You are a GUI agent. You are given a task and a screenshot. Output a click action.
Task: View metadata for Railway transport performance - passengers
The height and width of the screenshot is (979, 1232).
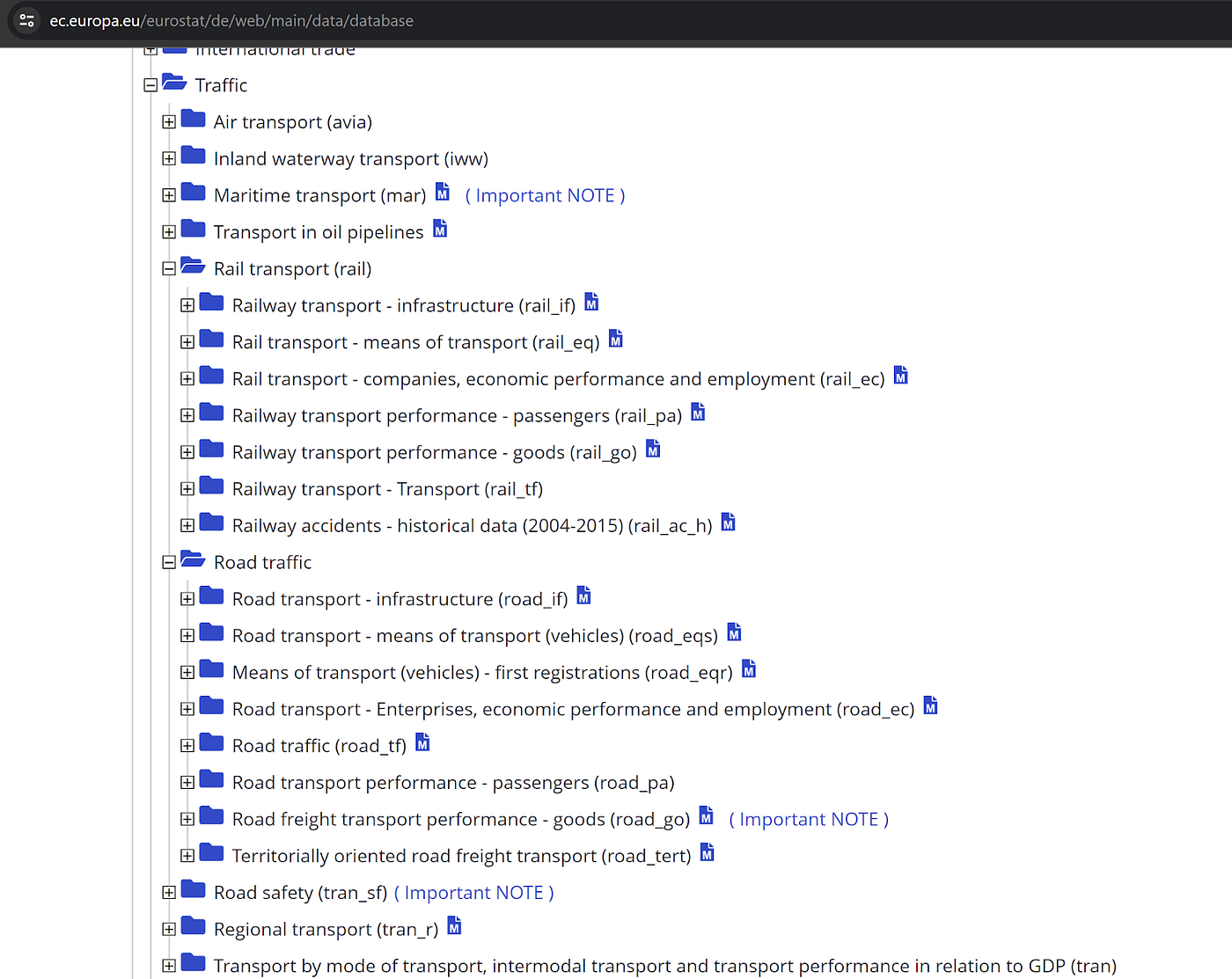pyautogui.click(x=697, y=412)
